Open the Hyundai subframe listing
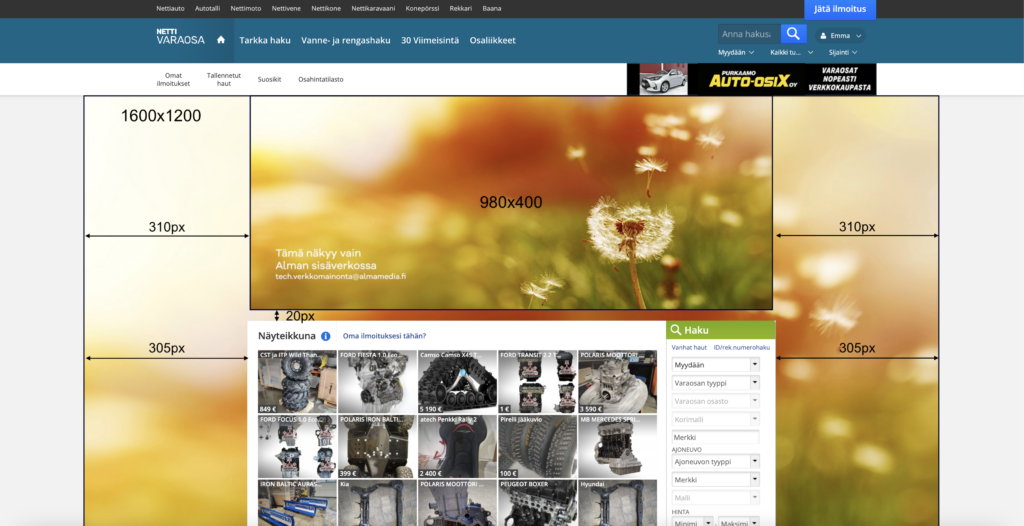 618,502
